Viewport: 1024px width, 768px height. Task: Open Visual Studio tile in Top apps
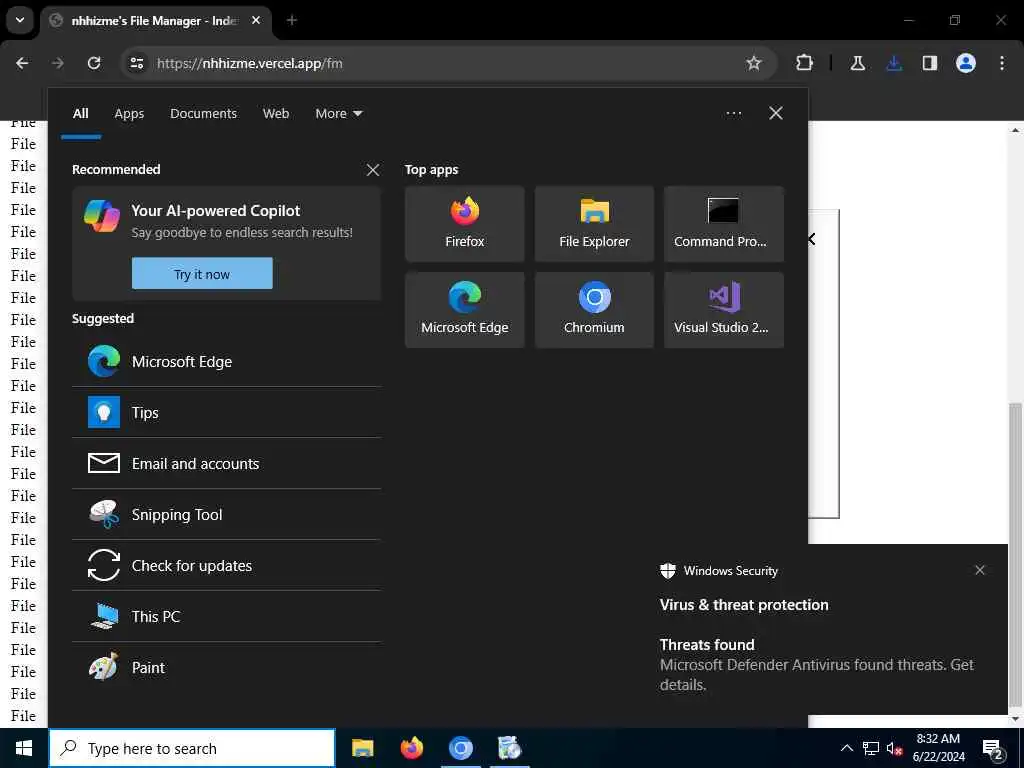[x=724, y=310]
